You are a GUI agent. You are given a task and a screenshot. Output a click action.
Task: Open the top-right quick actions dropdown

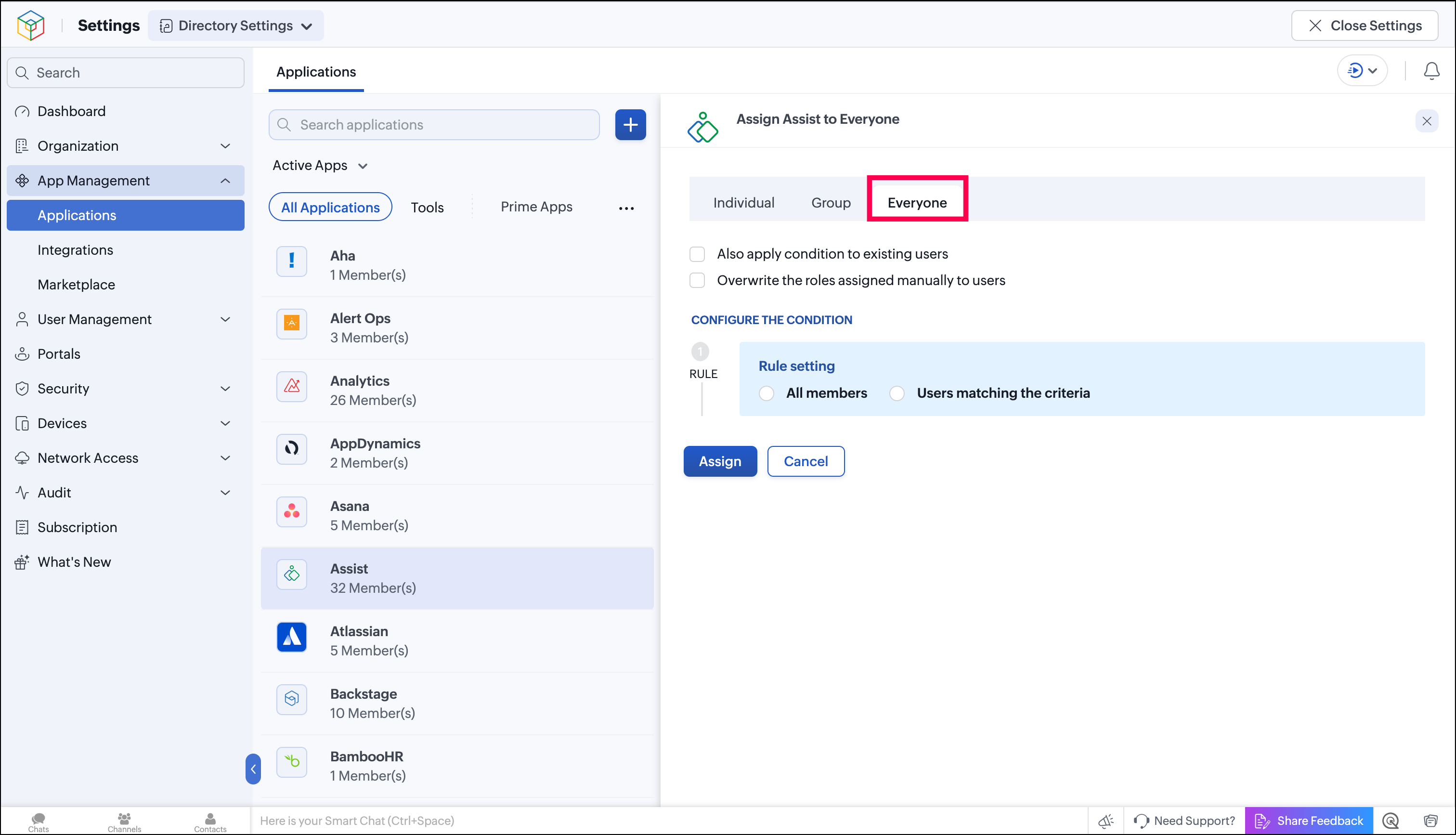[x=1362, y=70]
